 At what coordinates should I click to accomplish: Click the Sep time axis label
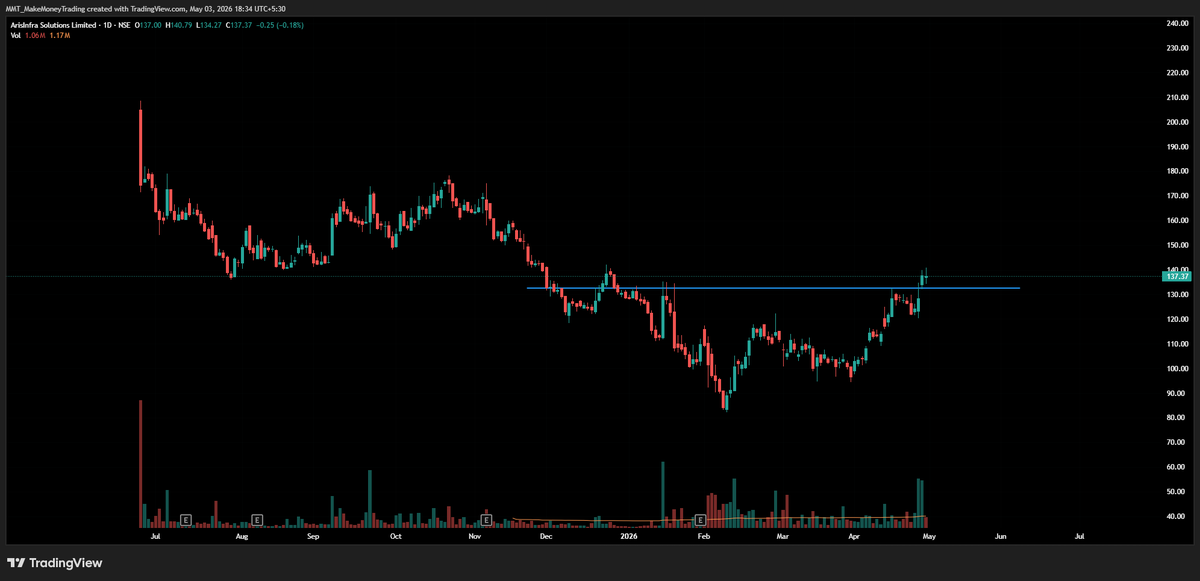tap(313, 537)
